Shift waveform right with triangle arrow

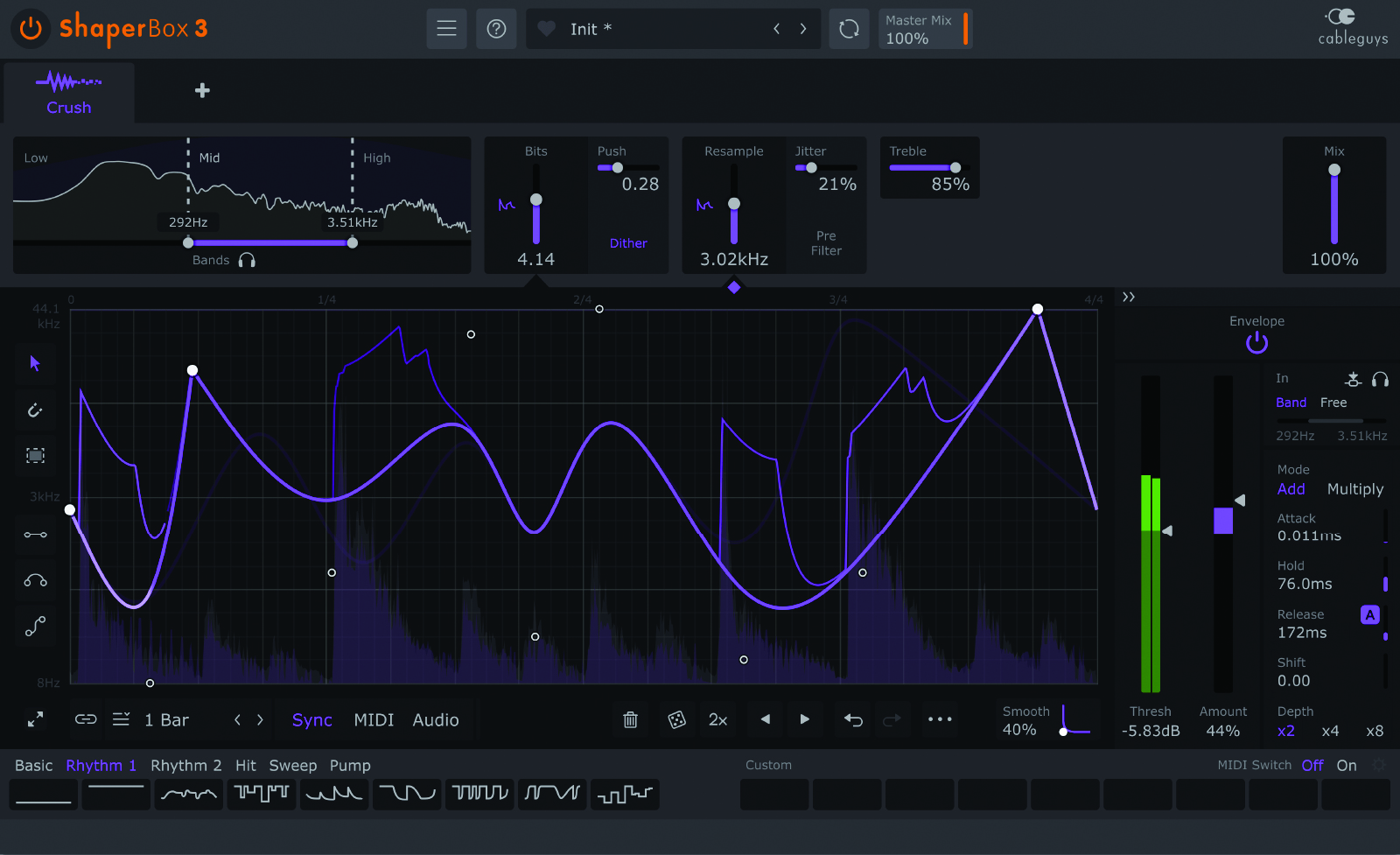[804, 719]
